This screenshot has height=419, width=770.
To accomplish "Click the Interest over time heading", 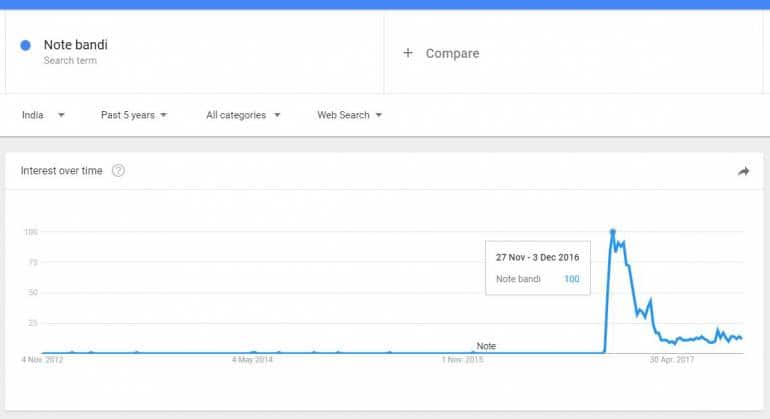I will tap(62, 171).
